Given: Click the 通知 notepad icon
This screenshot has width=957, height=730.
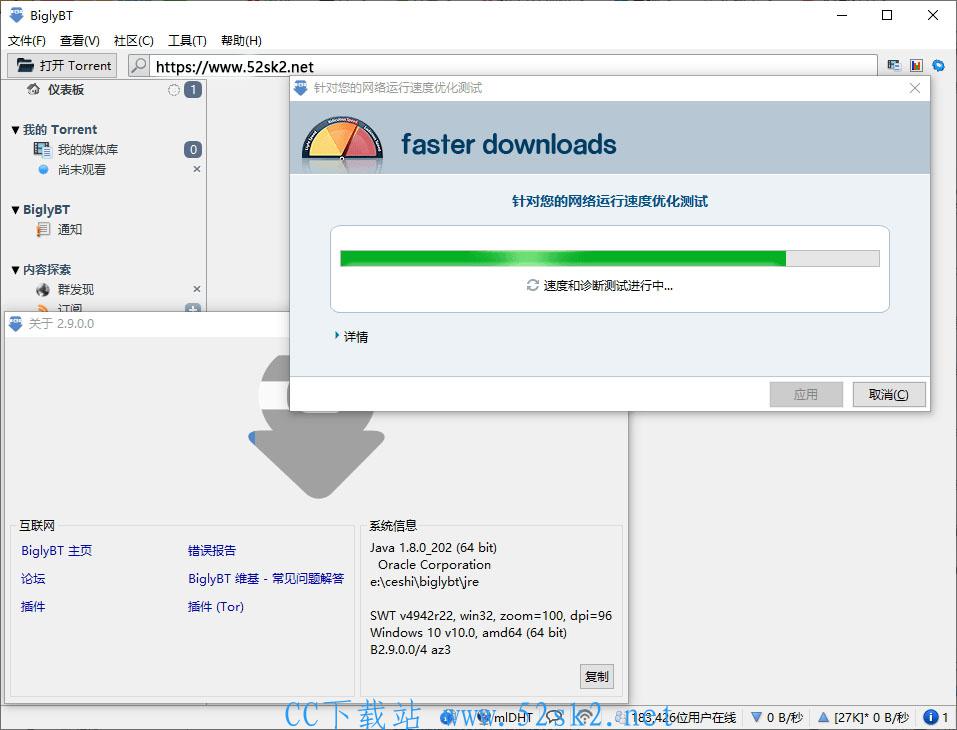Looking at the screenshot, I should click(x=43, y=229).
